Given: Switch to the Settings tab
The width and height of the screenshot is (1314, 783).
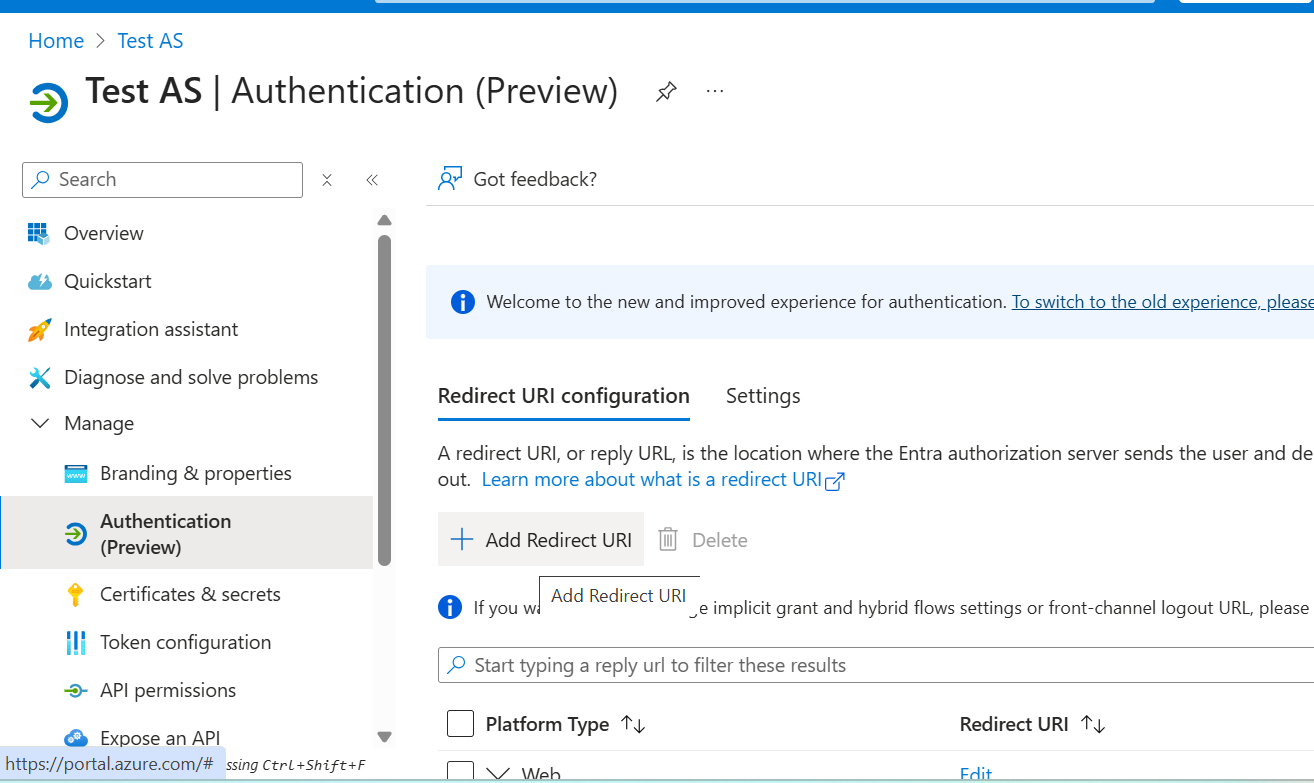Looking at the screenshot, I should pyautogui.click(x=763, y=396).
